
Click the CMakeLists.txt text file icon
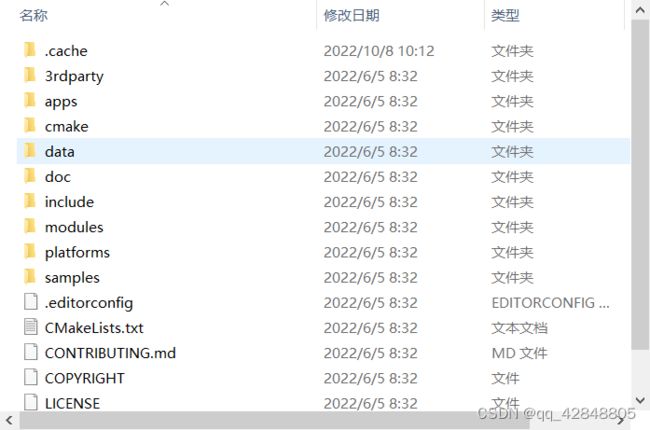pos(30,327)
